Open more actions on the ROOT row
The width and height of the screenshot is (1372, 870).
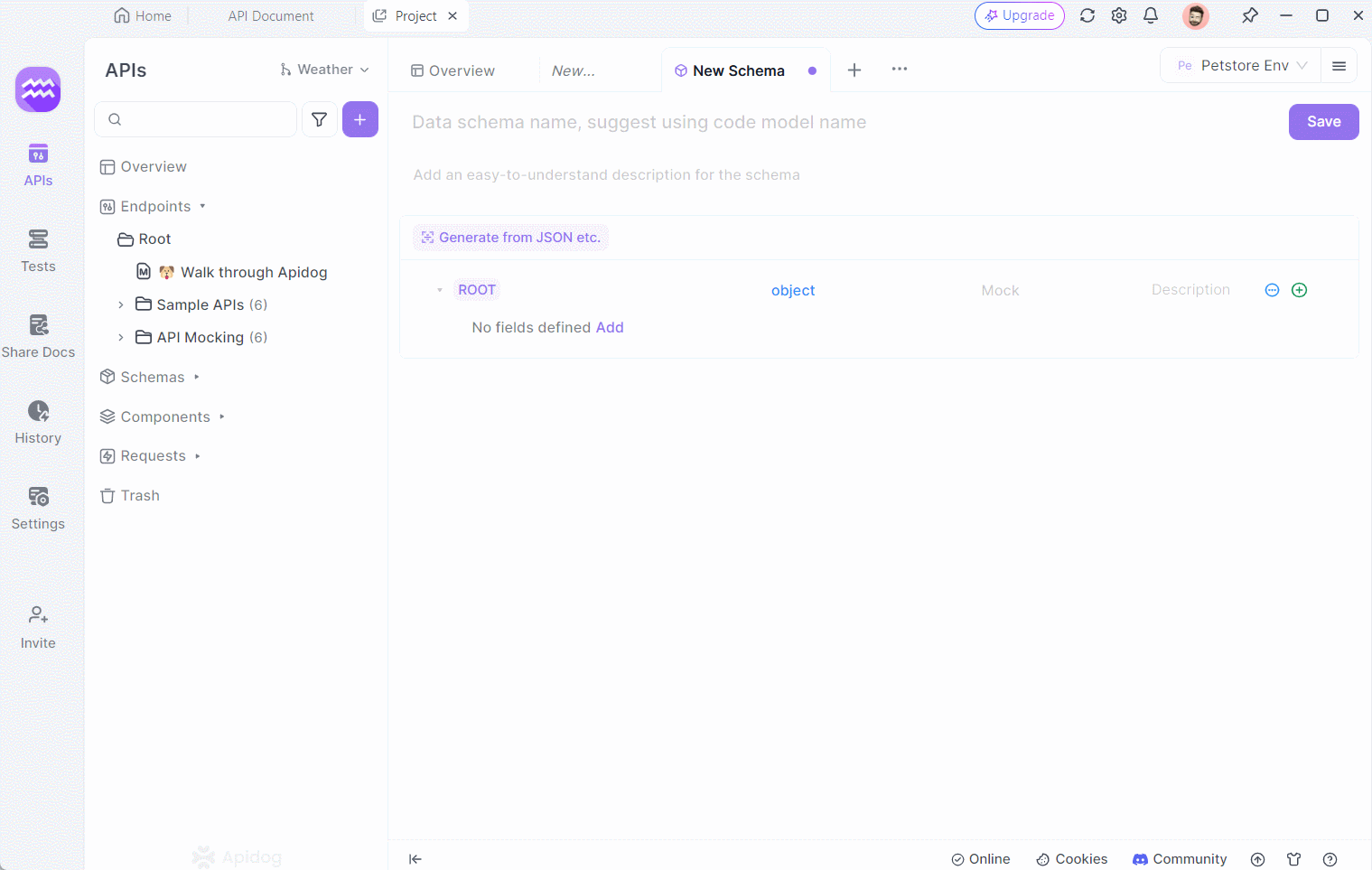[x=1272, y=290]
